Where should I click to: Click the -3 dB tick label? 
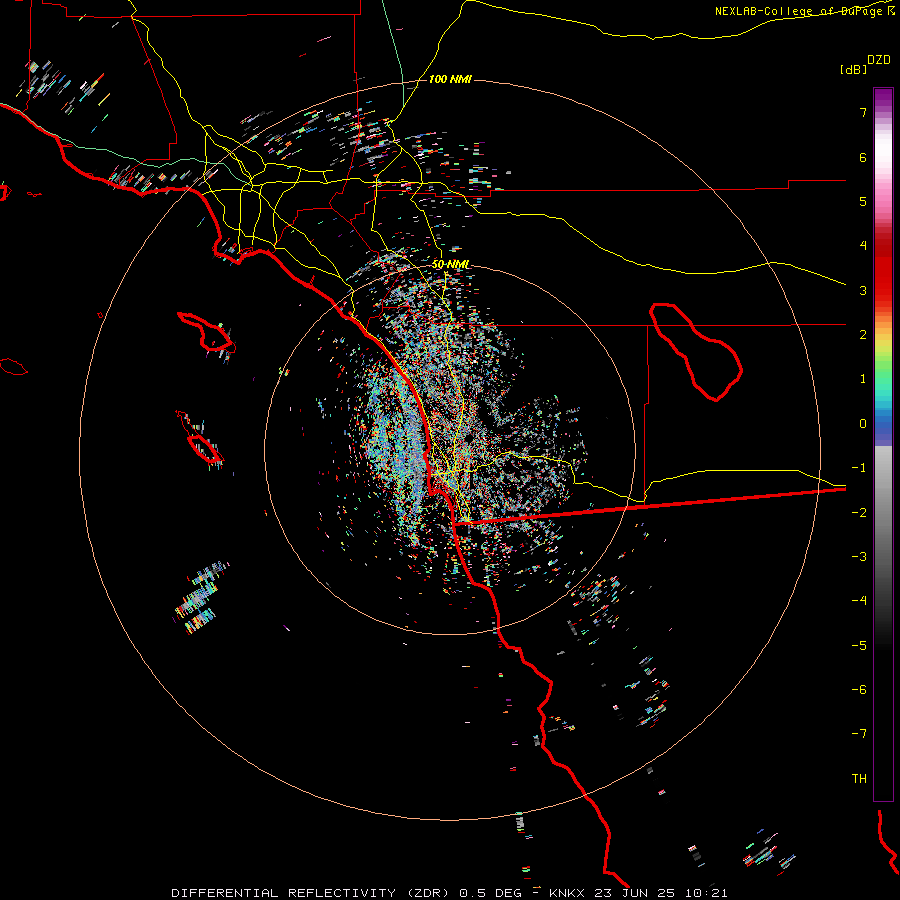tap(859, 557)
